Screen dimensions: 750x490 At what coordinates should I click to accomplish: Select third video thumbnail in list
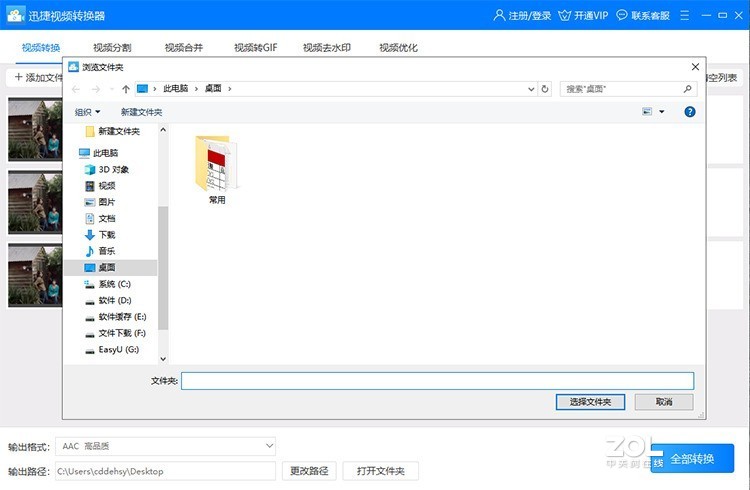[x=35, y=275]
